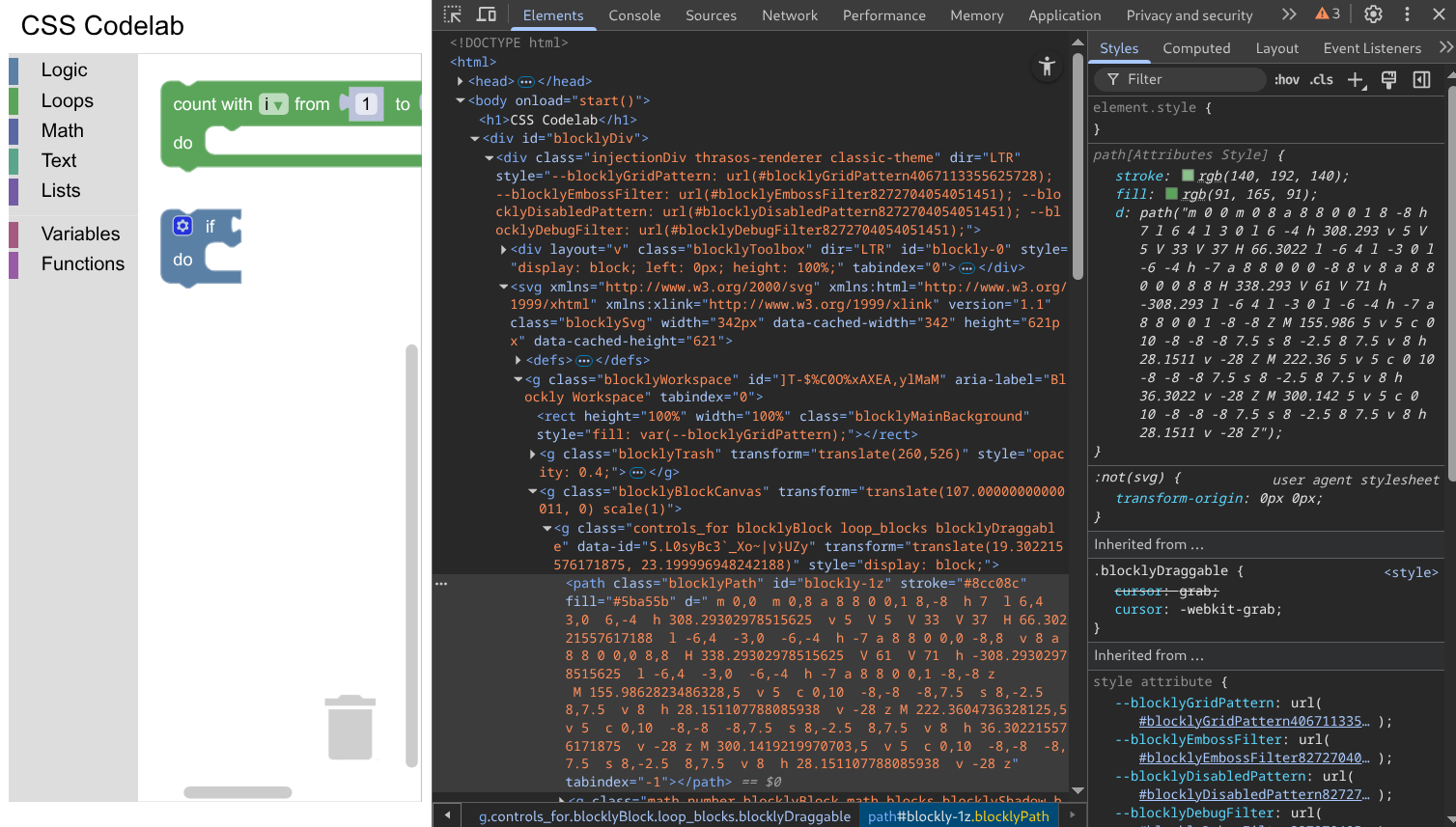This screenshot has height=827, width=1456.
Task: Open the Loops block category
Action: click(66, 100)
